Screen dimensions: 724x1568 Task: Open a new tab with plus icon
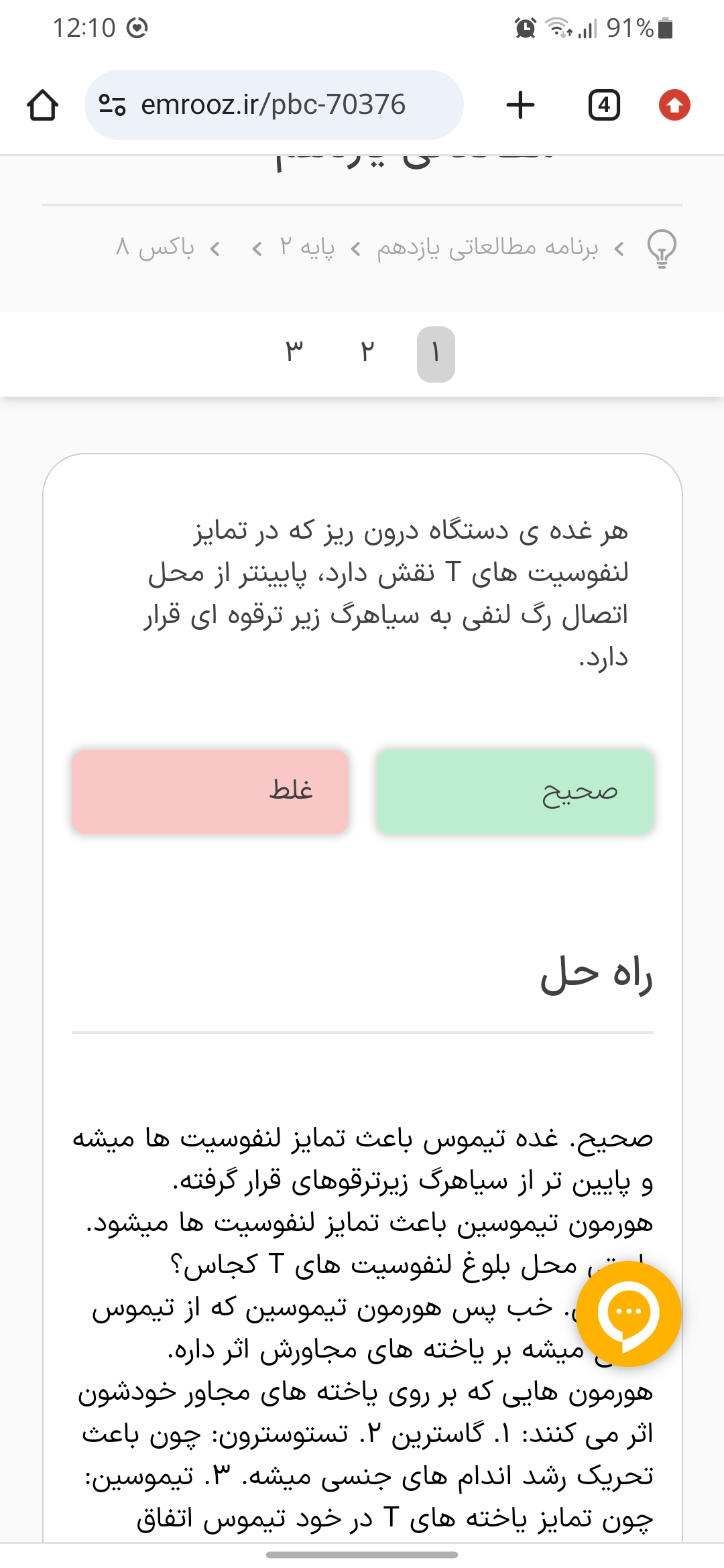[x=520, y=105]
